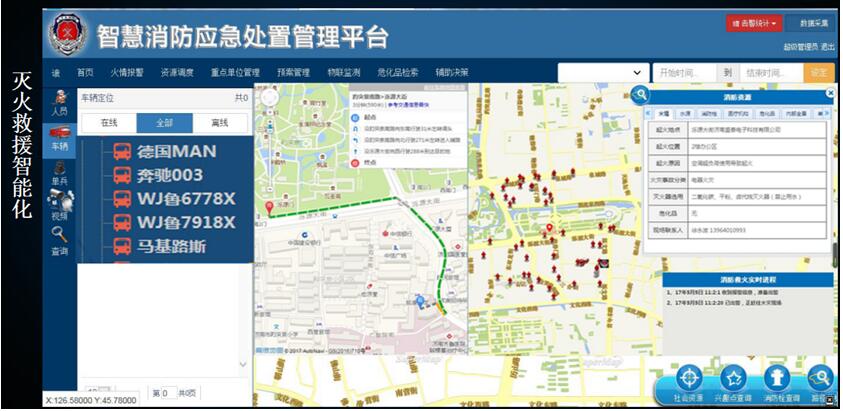Open the 火情报警 menu item
Image resolution: width=843 pixels, height=411 pixels.
coord(126,73)
